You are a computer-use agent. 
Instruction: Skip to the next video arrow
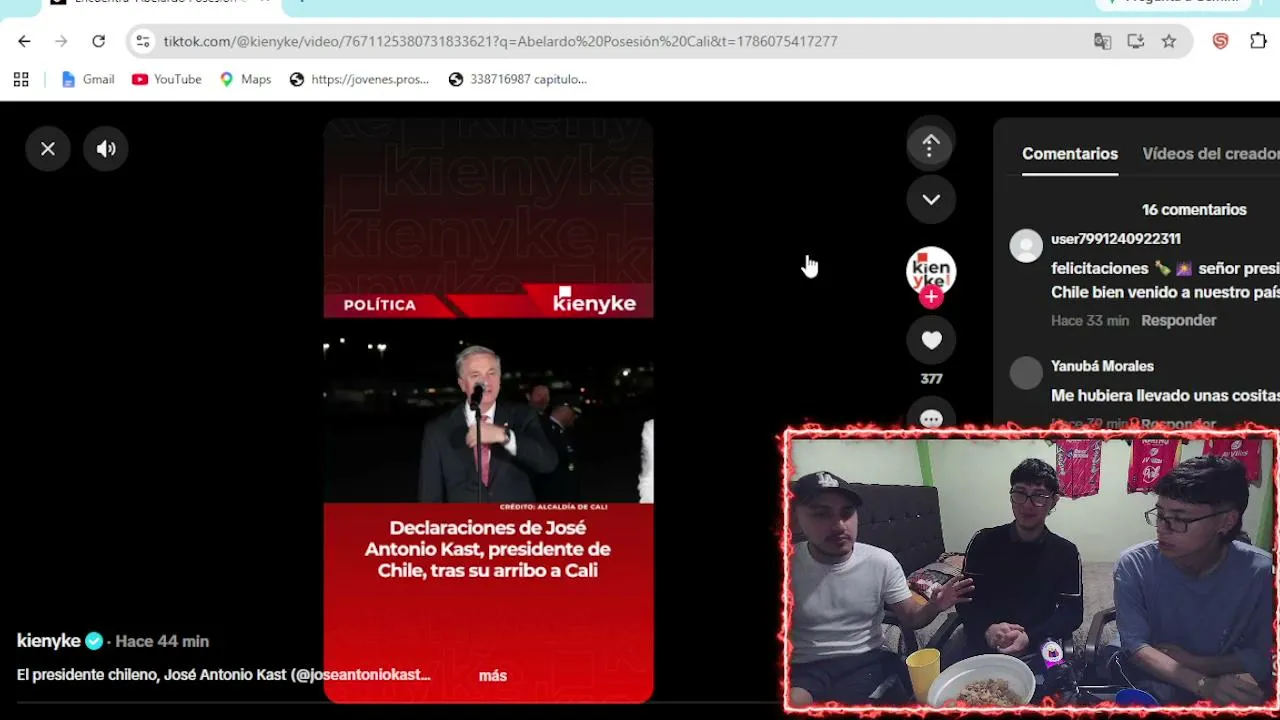point(931,199)
